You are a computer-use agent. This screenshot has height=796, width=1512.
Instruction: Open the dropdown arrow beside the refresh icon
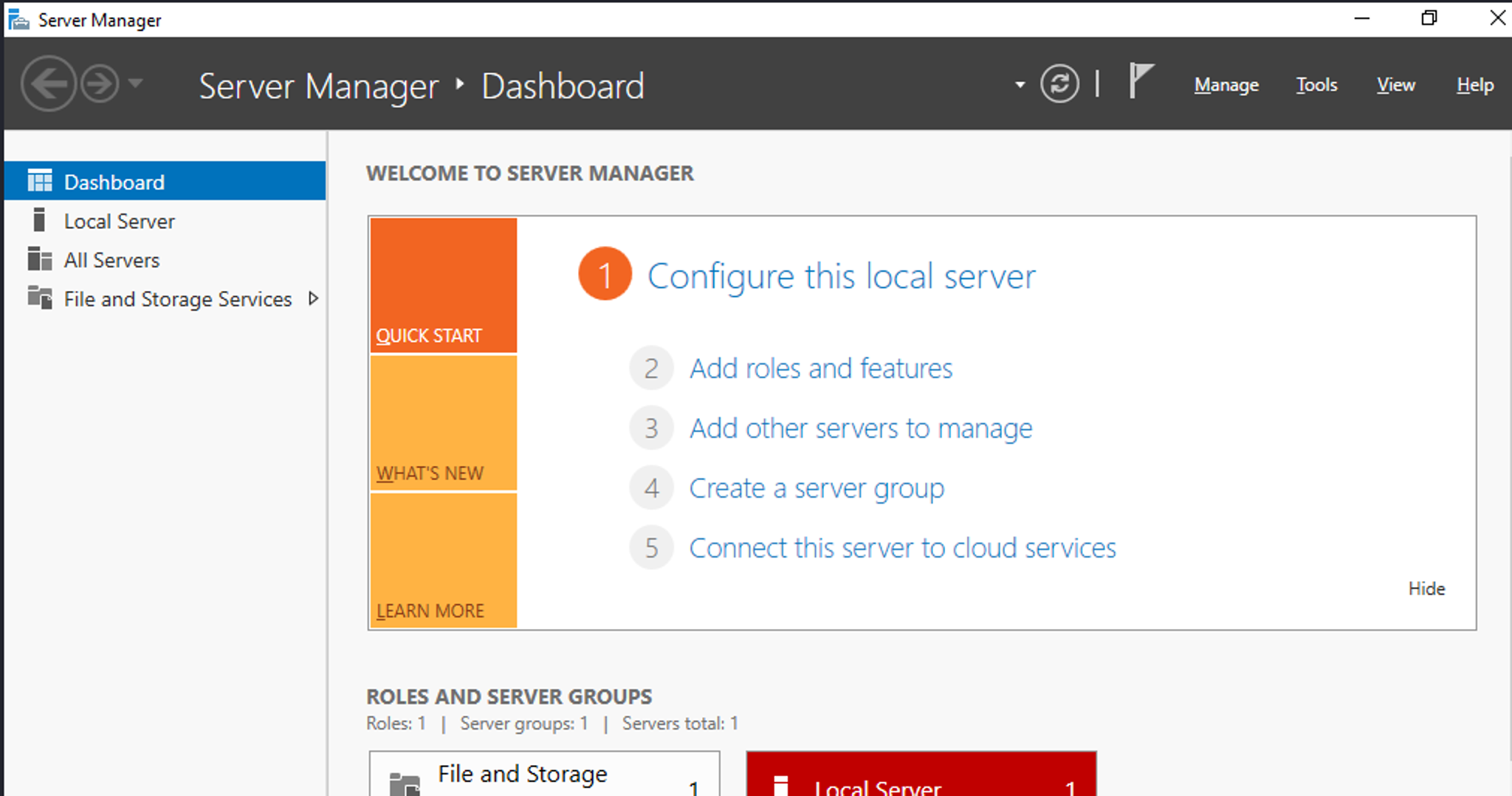(x=1020, y=85)
